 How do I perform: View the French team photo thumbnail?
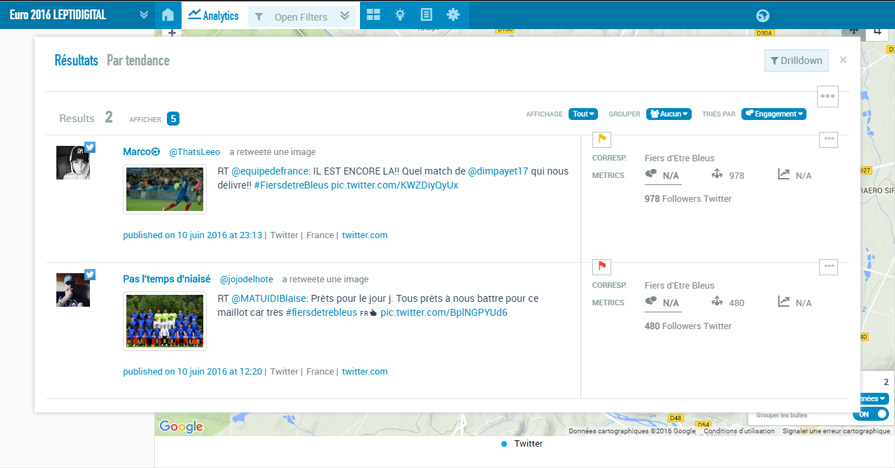[x=165, y=321]
